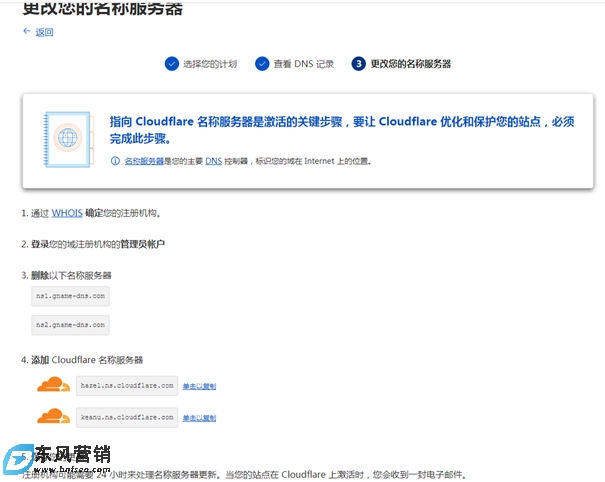605x482 pixels.
Task: Select the ns1.gname-dns.com nameserver box
Action: click(x=70, y=296)
